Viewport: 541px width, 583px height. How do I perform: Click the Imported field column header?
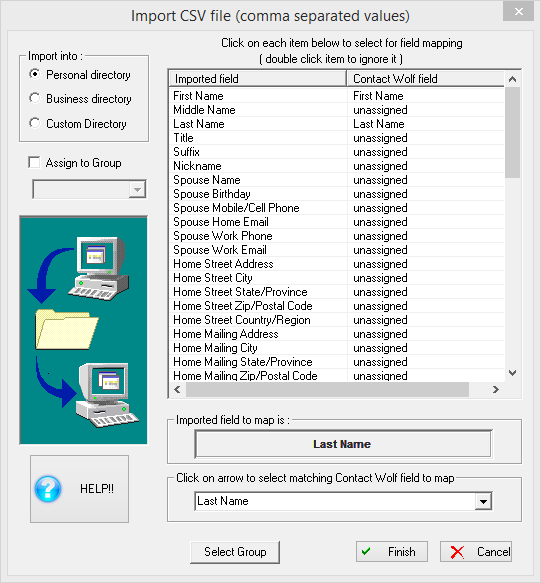(258, 79)
